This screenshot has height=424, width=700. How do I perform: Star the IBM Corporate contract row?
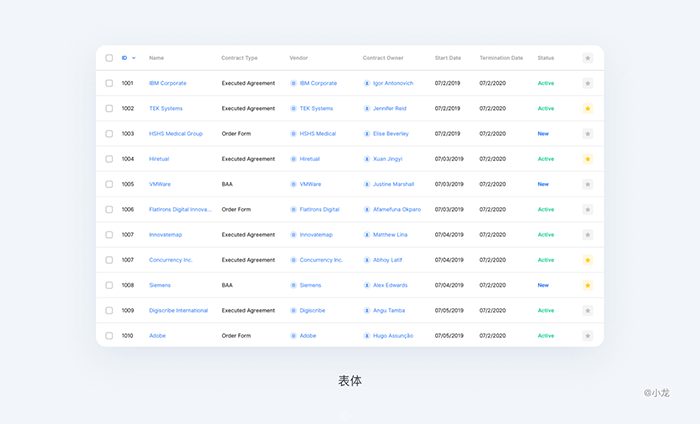(588, 83)
